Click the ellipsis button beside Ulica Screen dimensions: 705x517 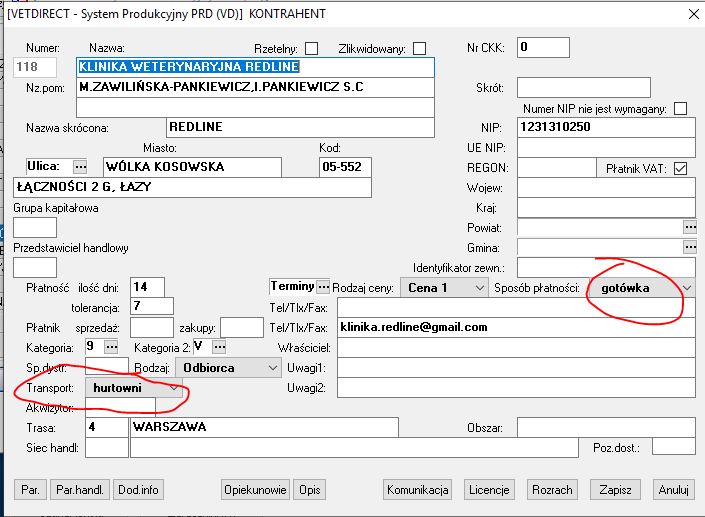coord(80,166)
